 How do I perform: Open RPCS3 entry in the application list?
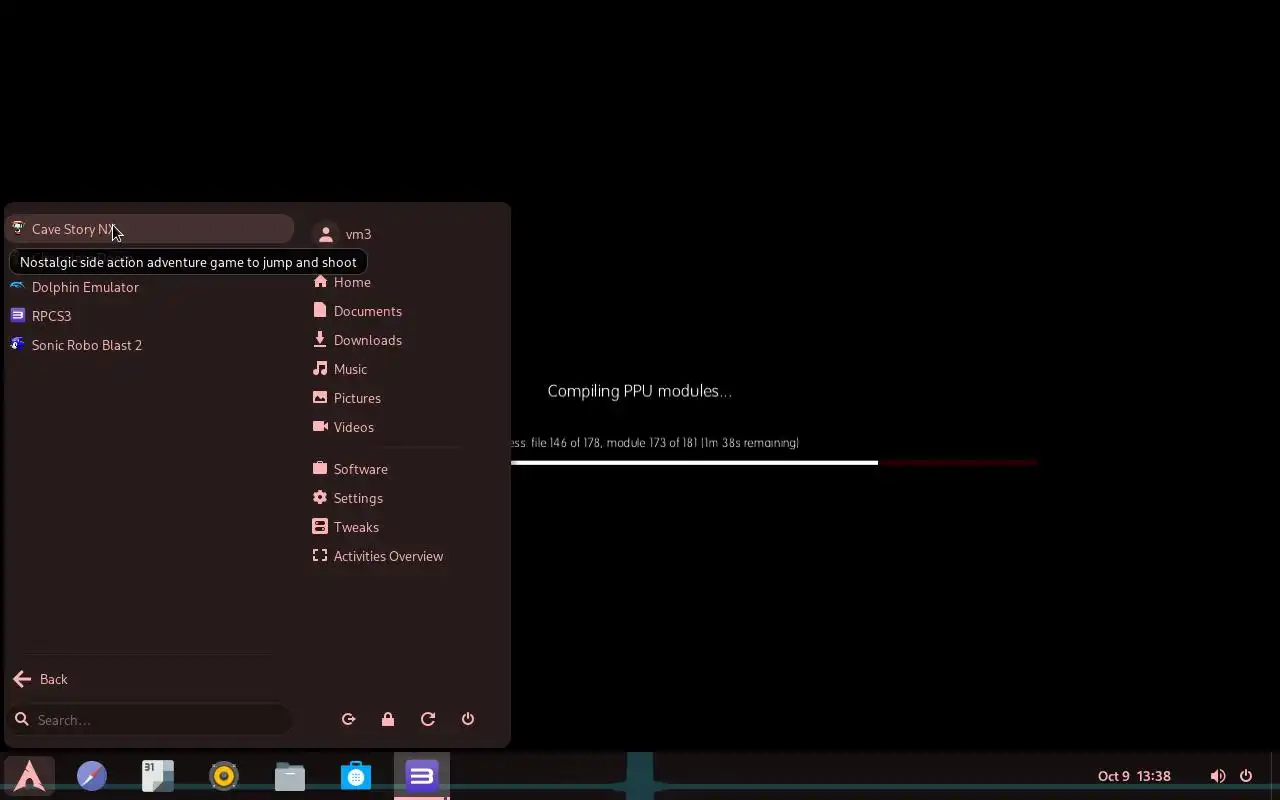pyautogui.click(x=150, y=316)
